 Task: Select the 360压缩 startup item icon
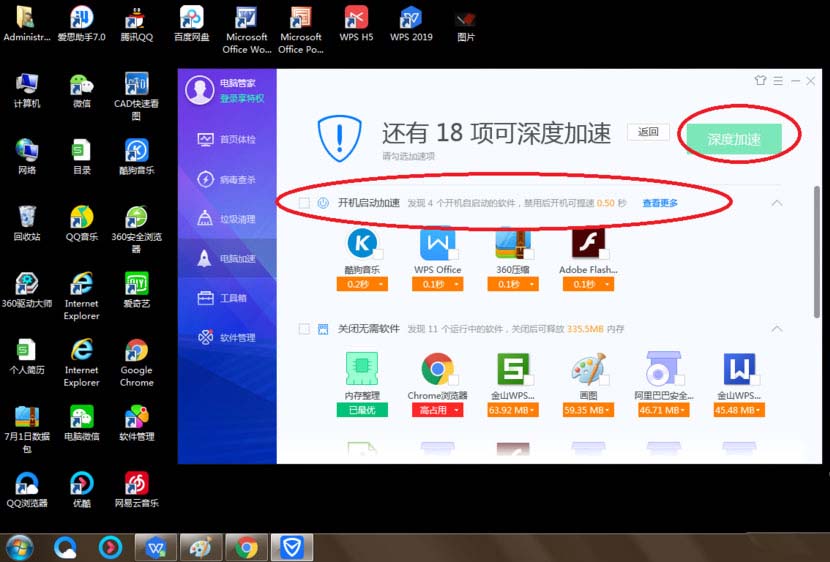pyautogui.click(x=512, y=243)
